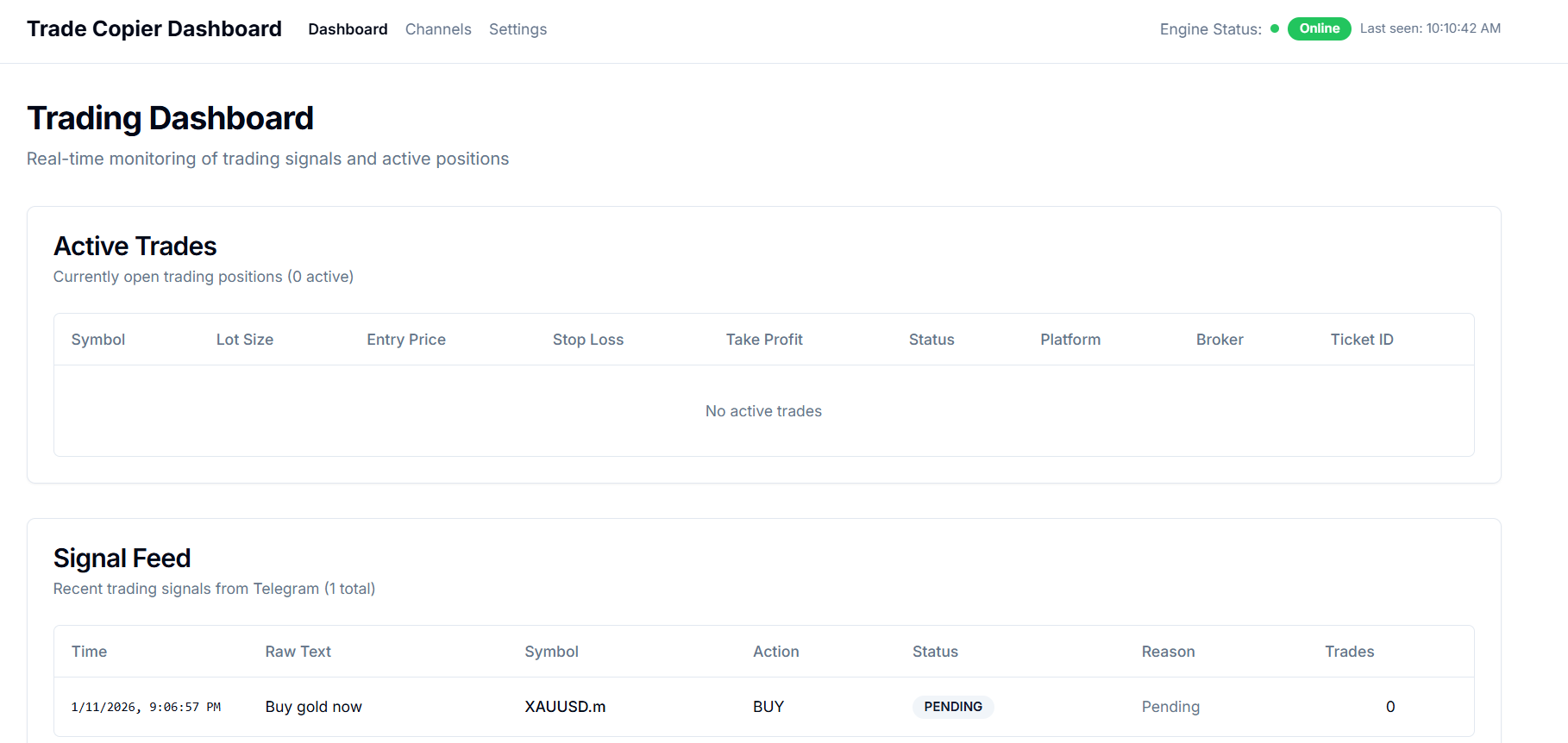Select the Dashboard nav item
The width and height of the screenshot is (1568, 743).
click(348, 29)
